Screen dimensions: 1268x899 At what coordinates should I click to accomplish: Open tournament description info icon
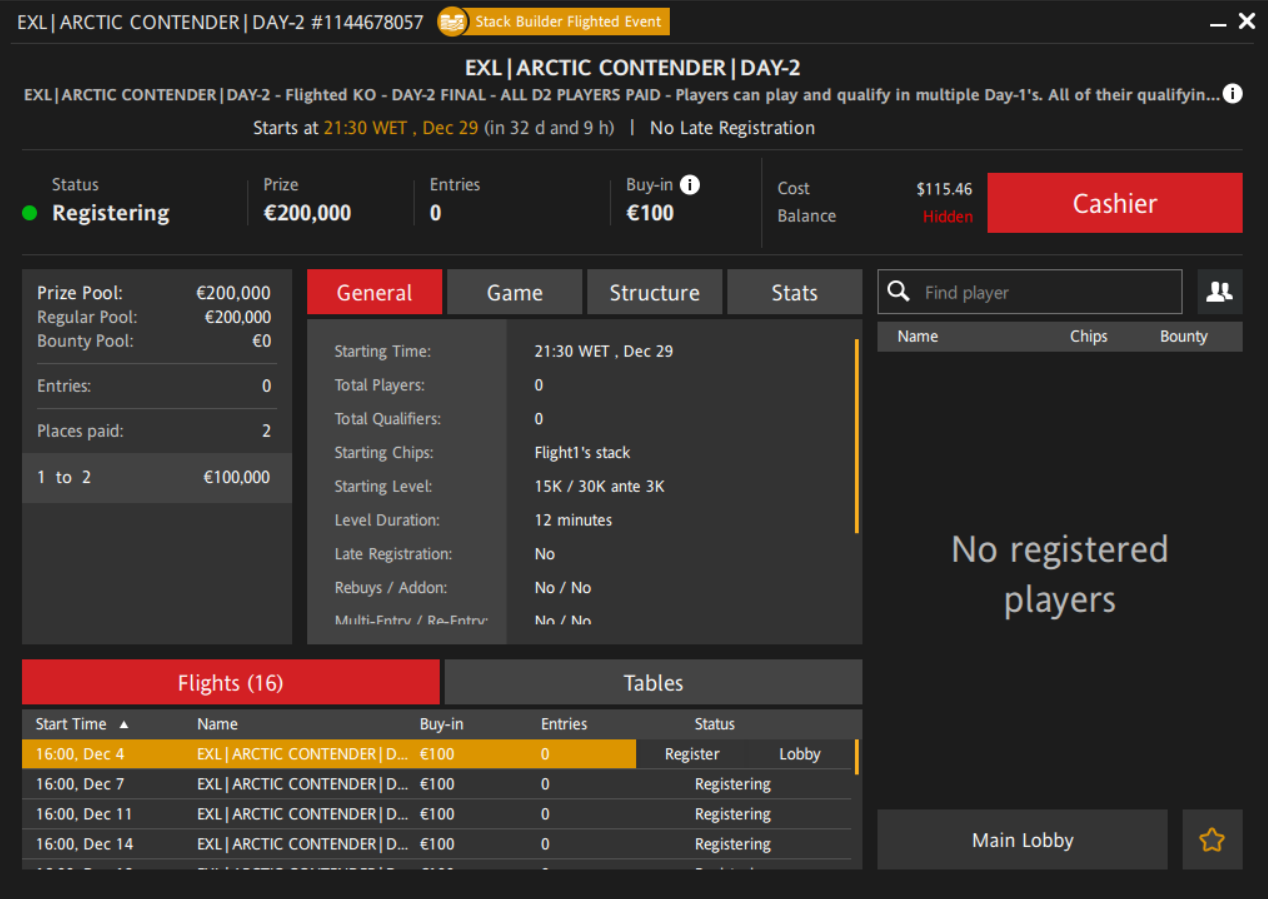pos(1233,94)
